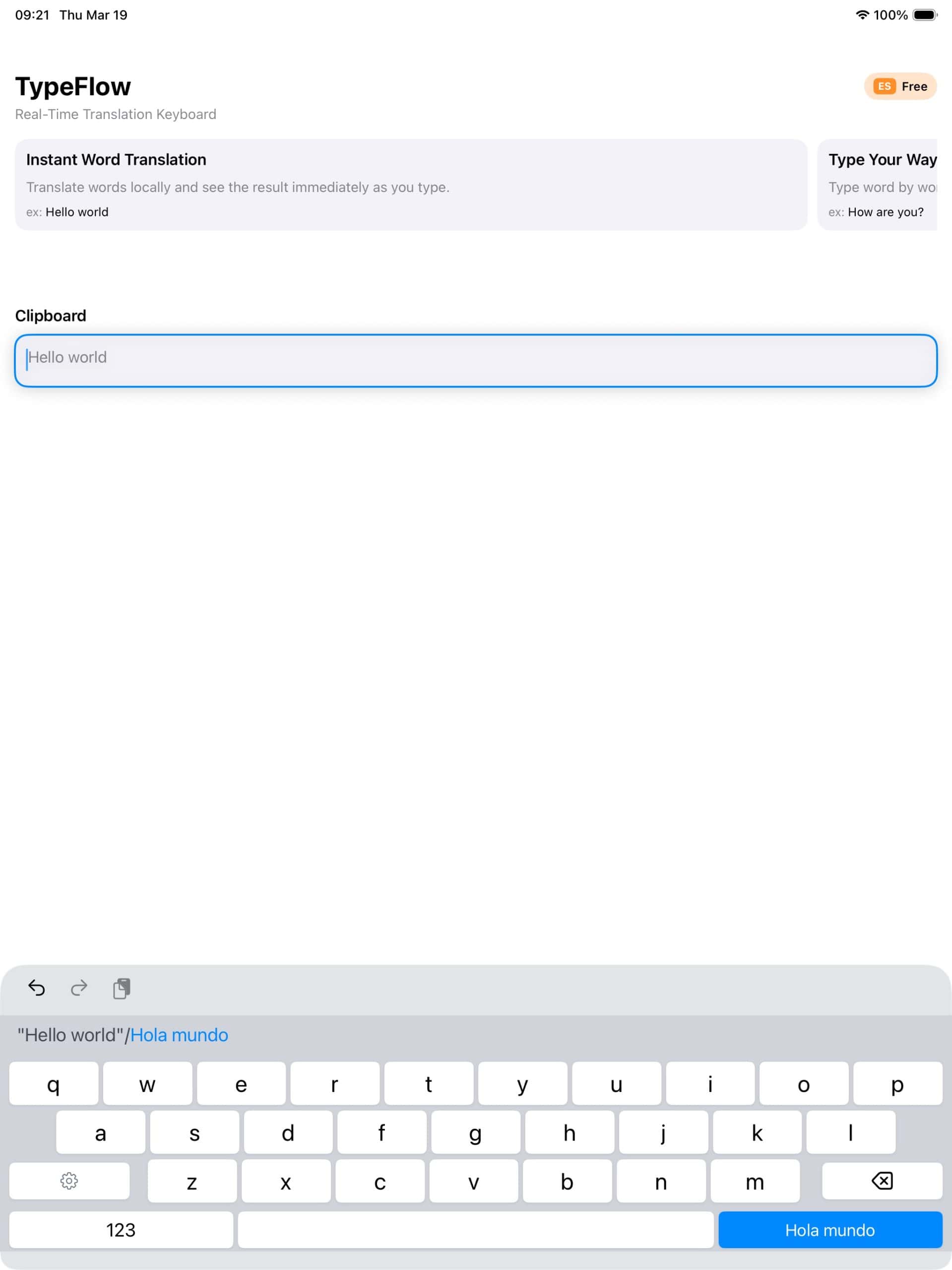Tap the undo arrow icon
This screenshot has height=1270, width=952.
tap(37, 988)
